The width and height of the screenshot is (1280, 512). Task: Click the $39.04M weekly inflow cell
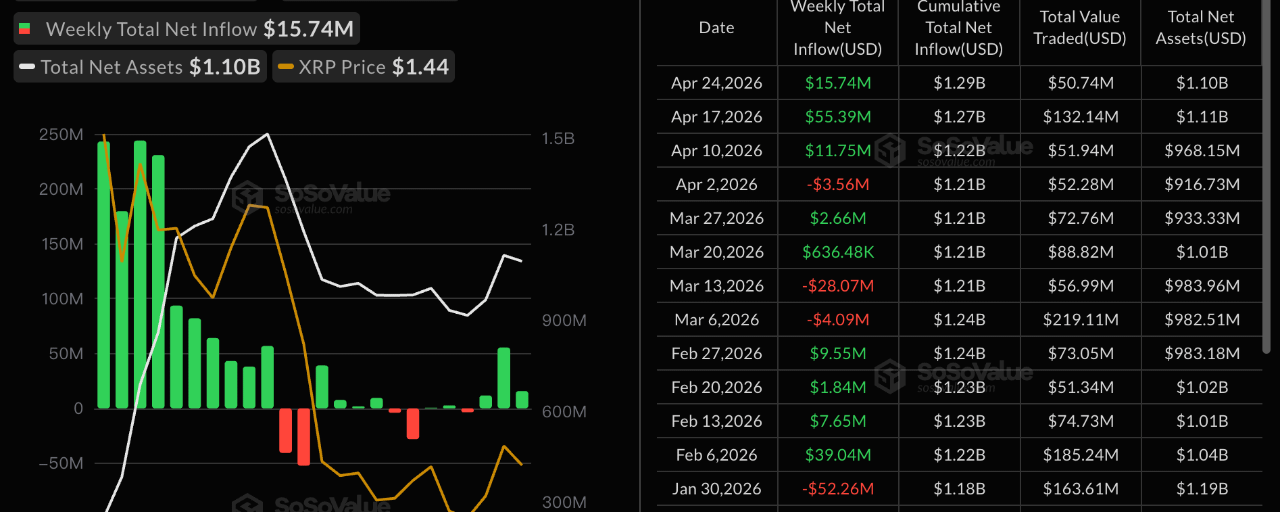[x=837, y=455]
